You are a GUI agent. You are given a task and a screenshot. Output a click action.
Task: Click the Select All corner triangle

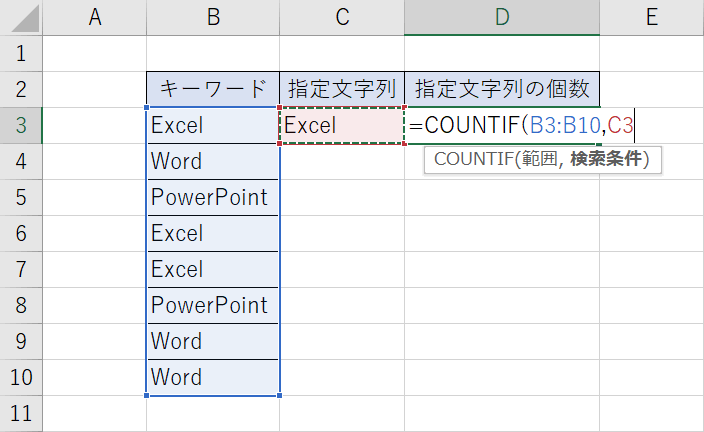click(x=25, y=18)
